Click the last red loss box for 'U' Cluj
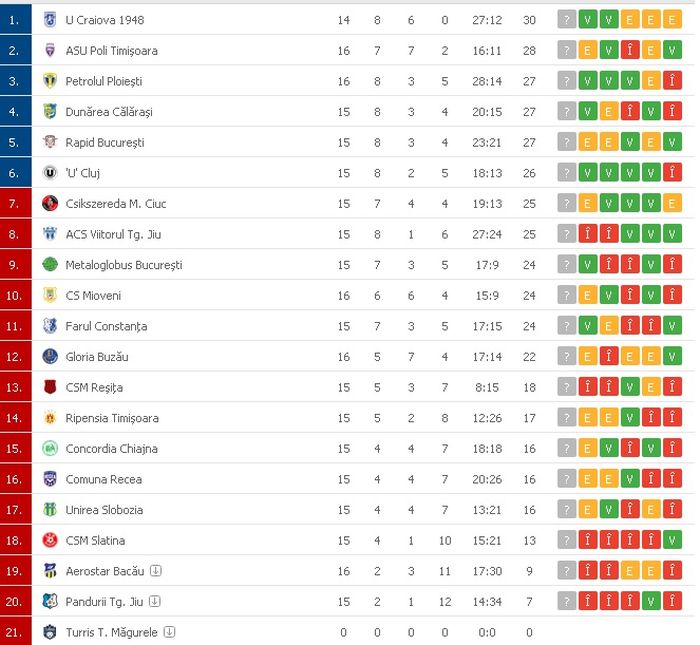700x645 pixels. (672, 173)
